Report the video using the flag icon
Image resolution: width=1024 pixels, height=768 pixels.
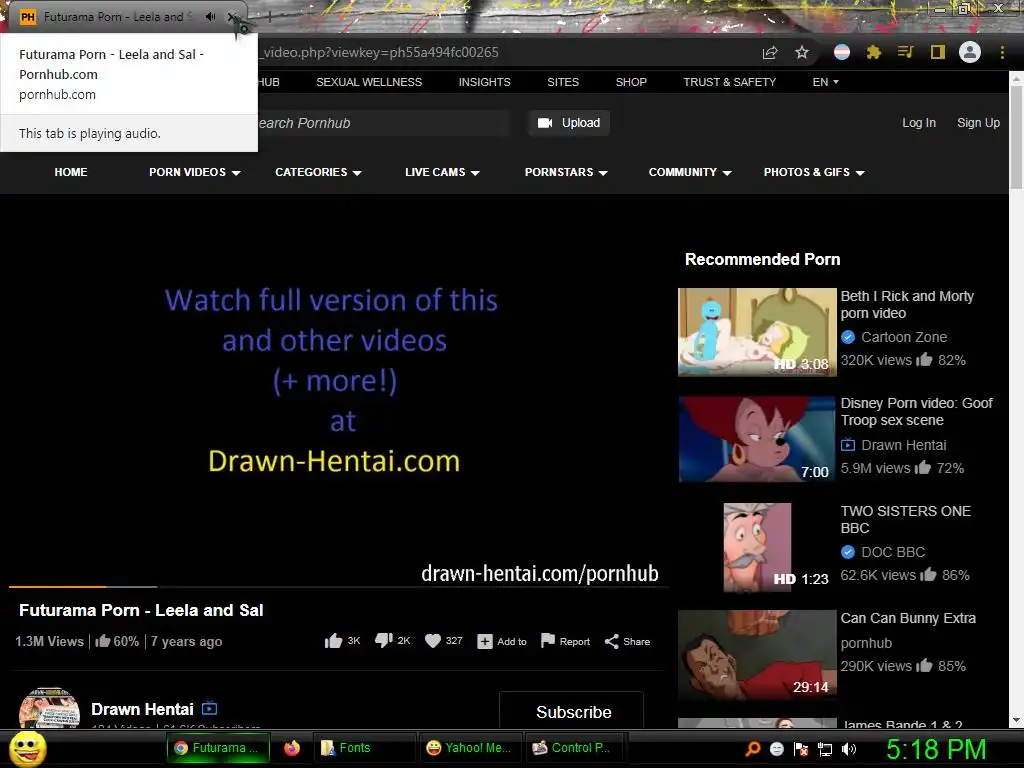pos(547,641)
